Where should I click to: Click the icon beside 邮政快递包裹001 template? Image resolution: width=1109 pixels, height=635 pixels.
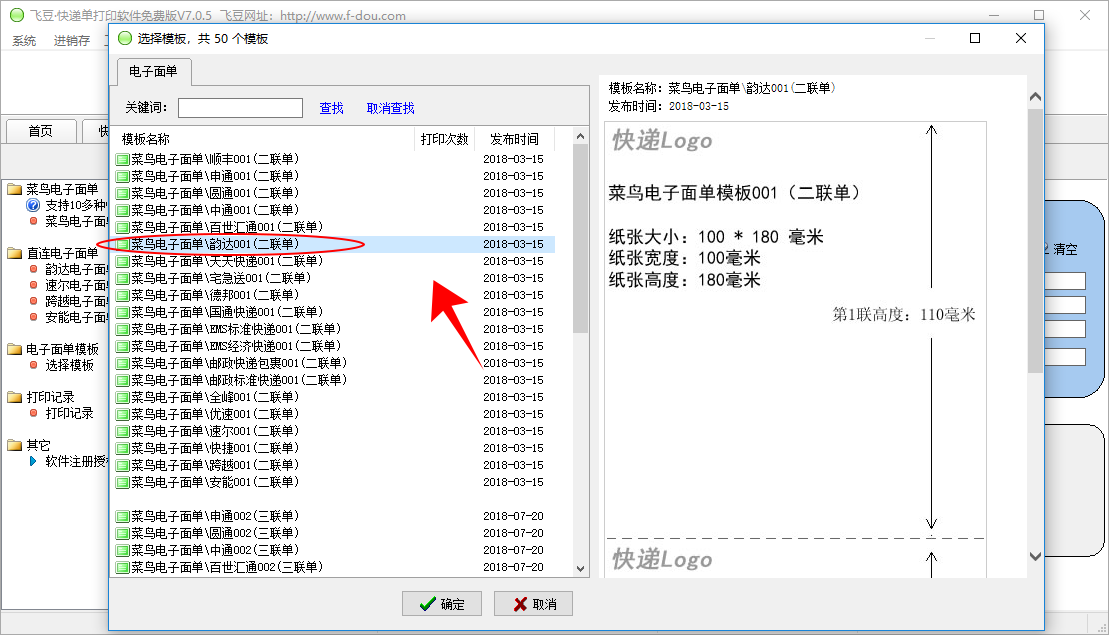[122, 363]
